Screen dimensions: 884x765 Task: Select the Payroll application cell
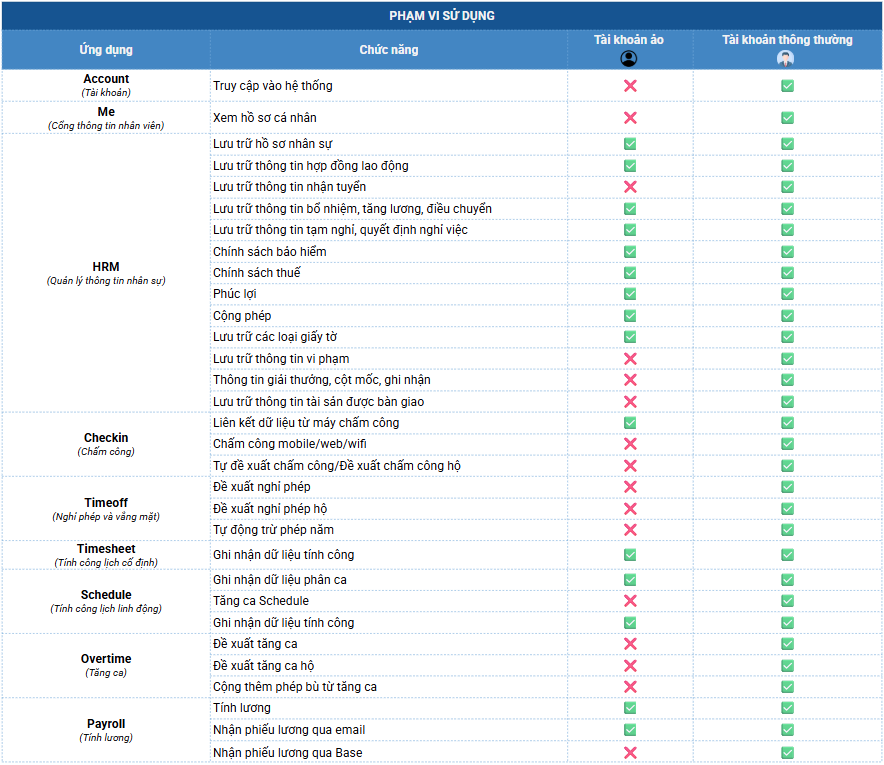point(106,730)
